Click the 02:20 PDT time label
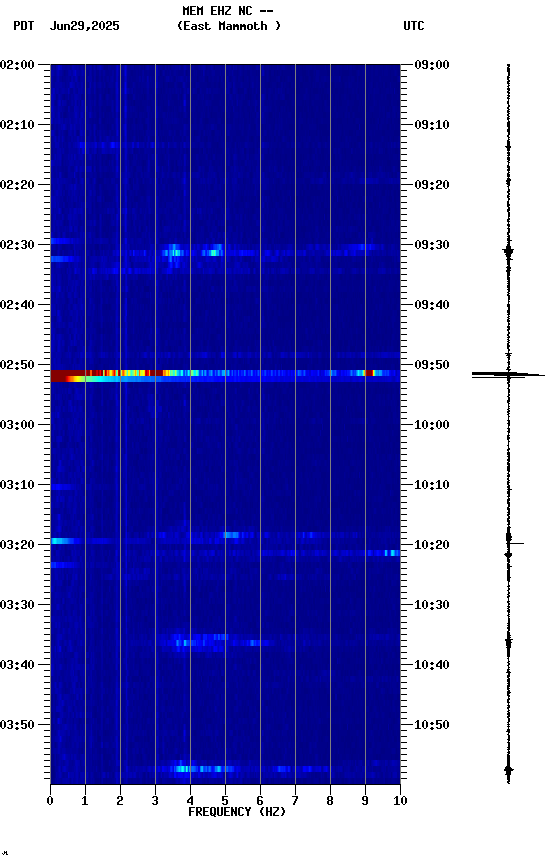This screenshot has width=552, height=864. pos(17,185)
